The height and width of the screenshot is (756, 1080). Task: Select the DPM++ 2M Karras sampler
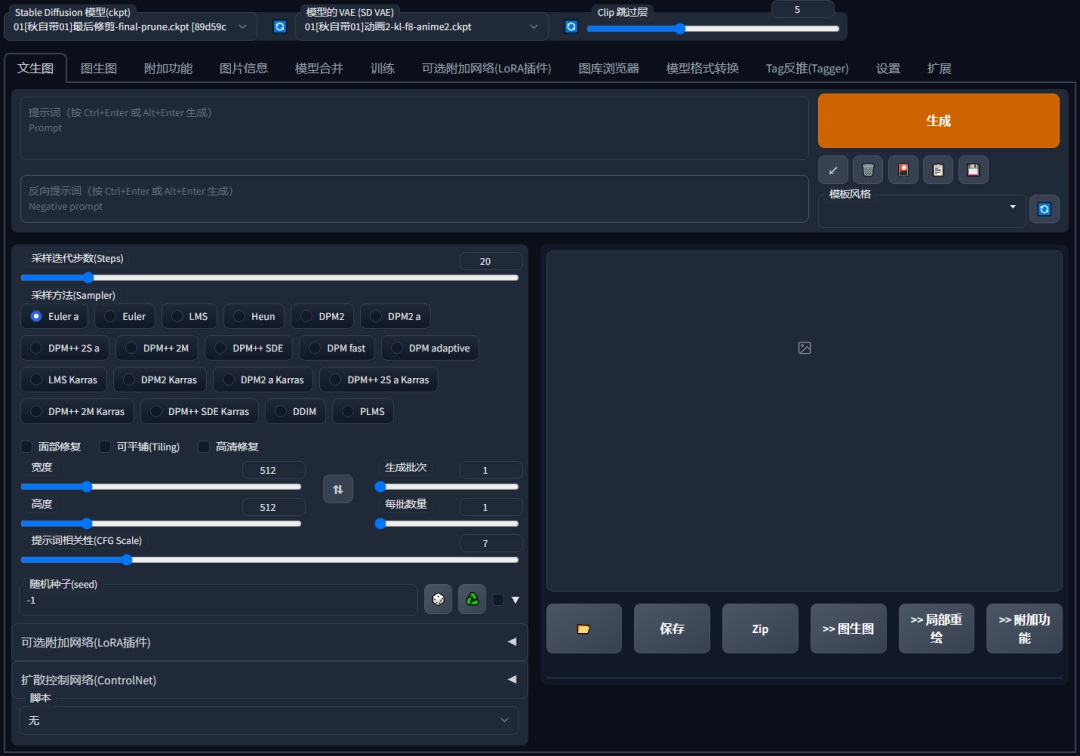(77, 411)
